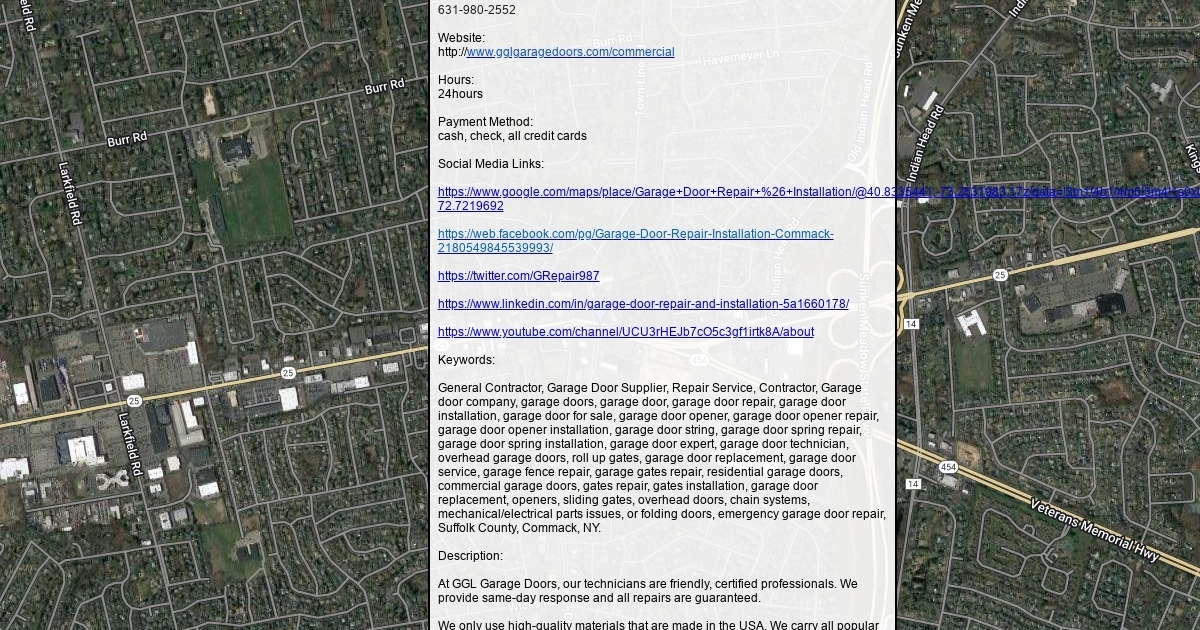The height and width of the screenshot is (630, 1200).
Task: Visit the Facebook page link
Action: click(x=635, y=234)
